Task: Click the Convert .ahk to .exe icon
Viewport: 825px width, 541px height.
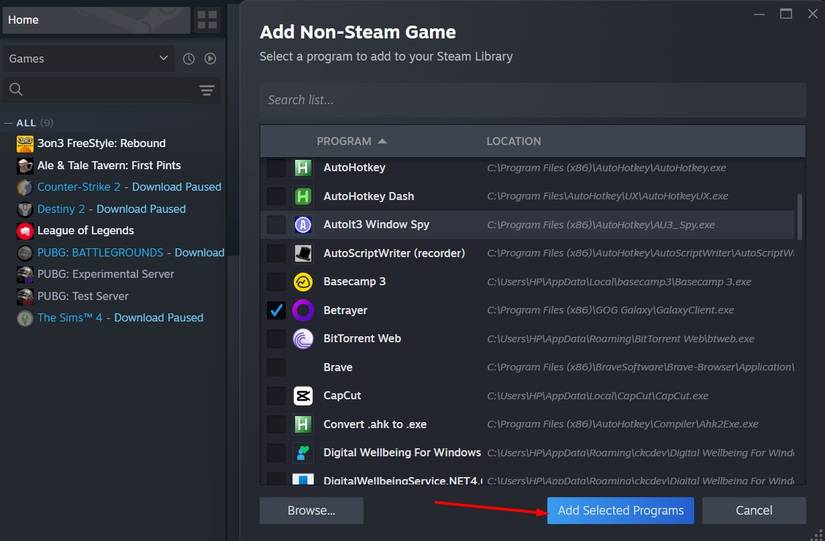Action: point(303,424)
